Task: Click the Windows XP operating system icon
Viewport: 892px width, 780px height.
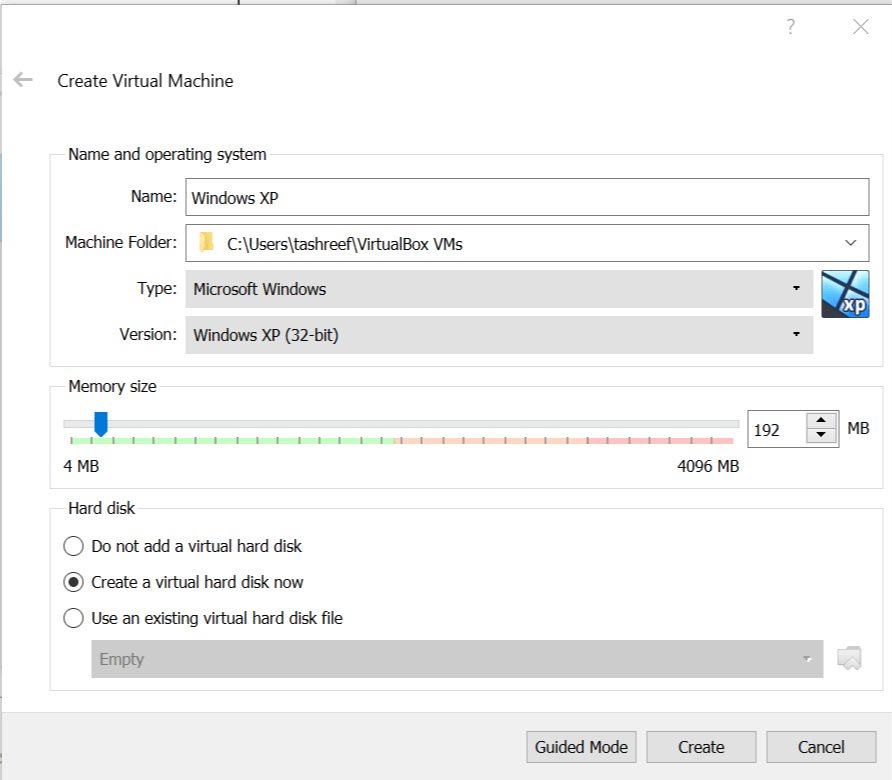Action: [x=845, y=294]
